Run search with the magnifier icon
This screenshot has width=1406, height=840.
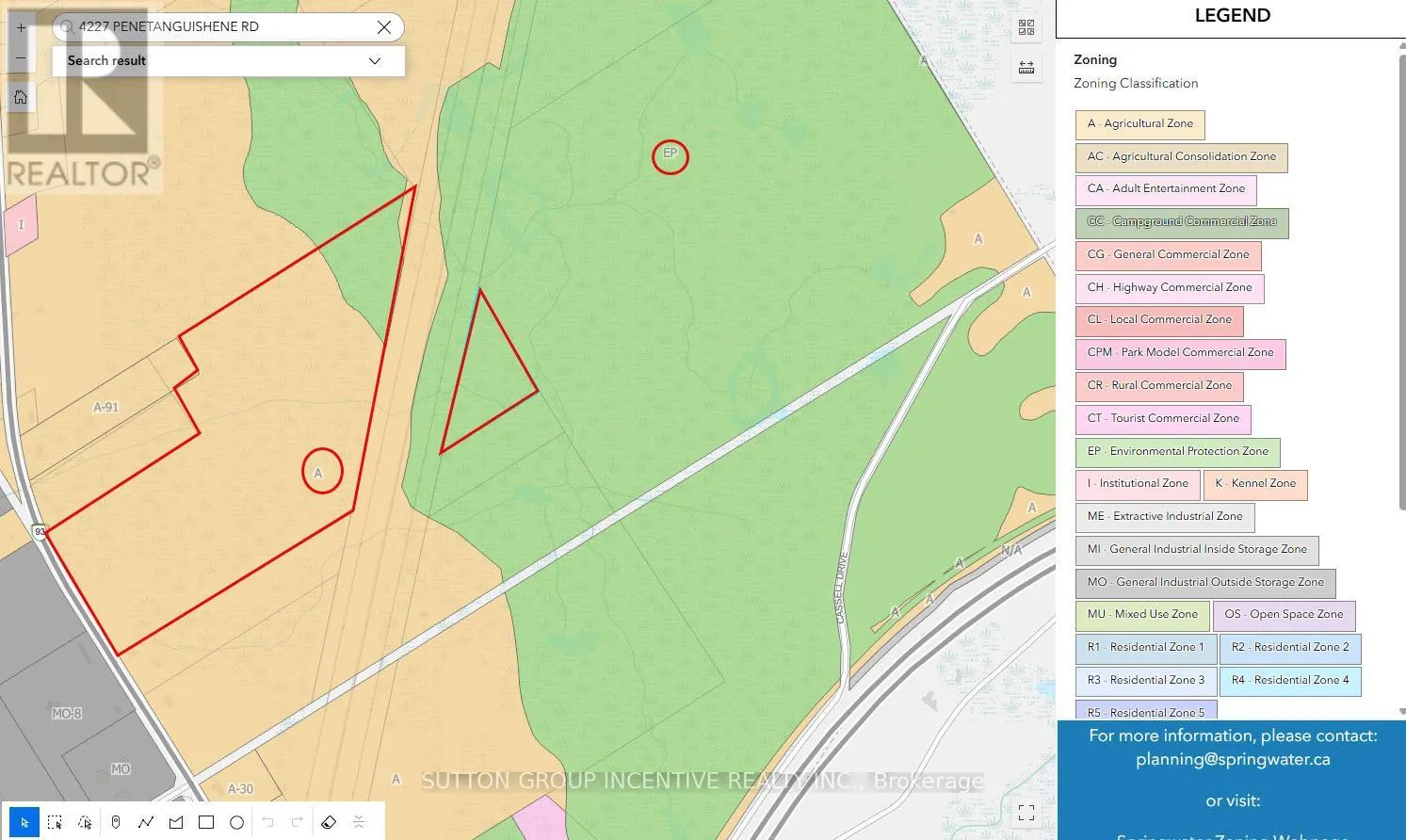tap(66, 27)
